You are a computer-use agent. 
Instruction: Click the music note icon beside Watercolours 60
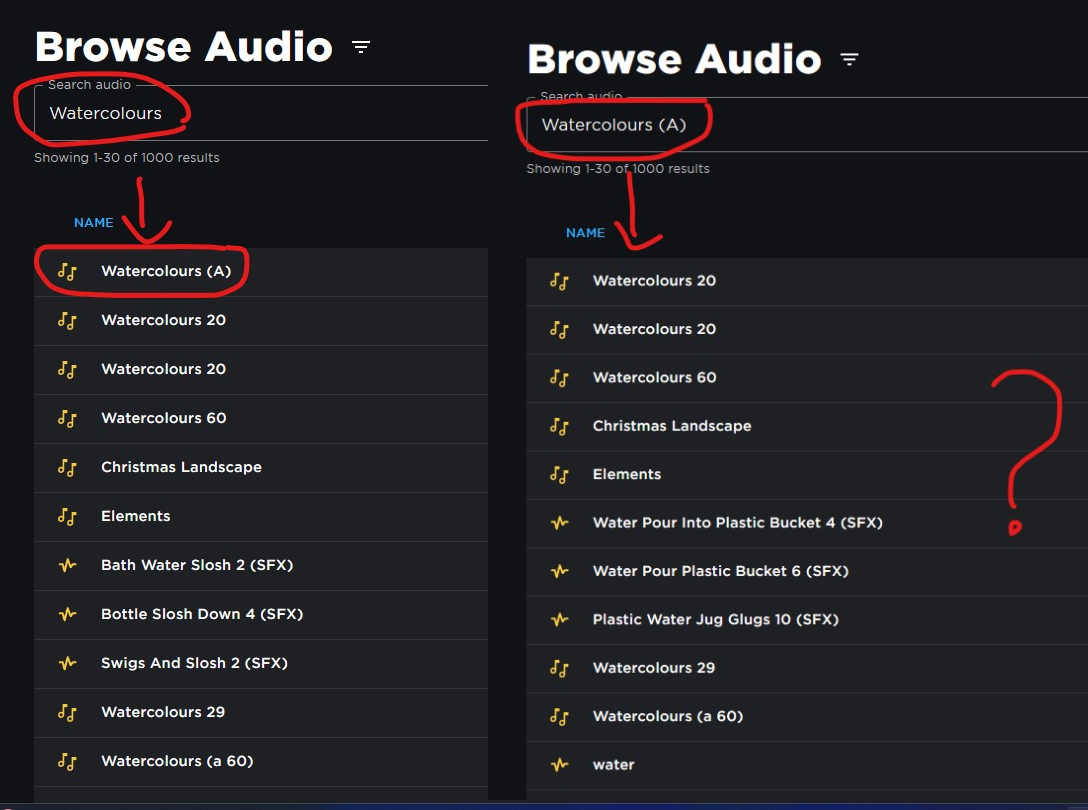(x=67, y=418)
